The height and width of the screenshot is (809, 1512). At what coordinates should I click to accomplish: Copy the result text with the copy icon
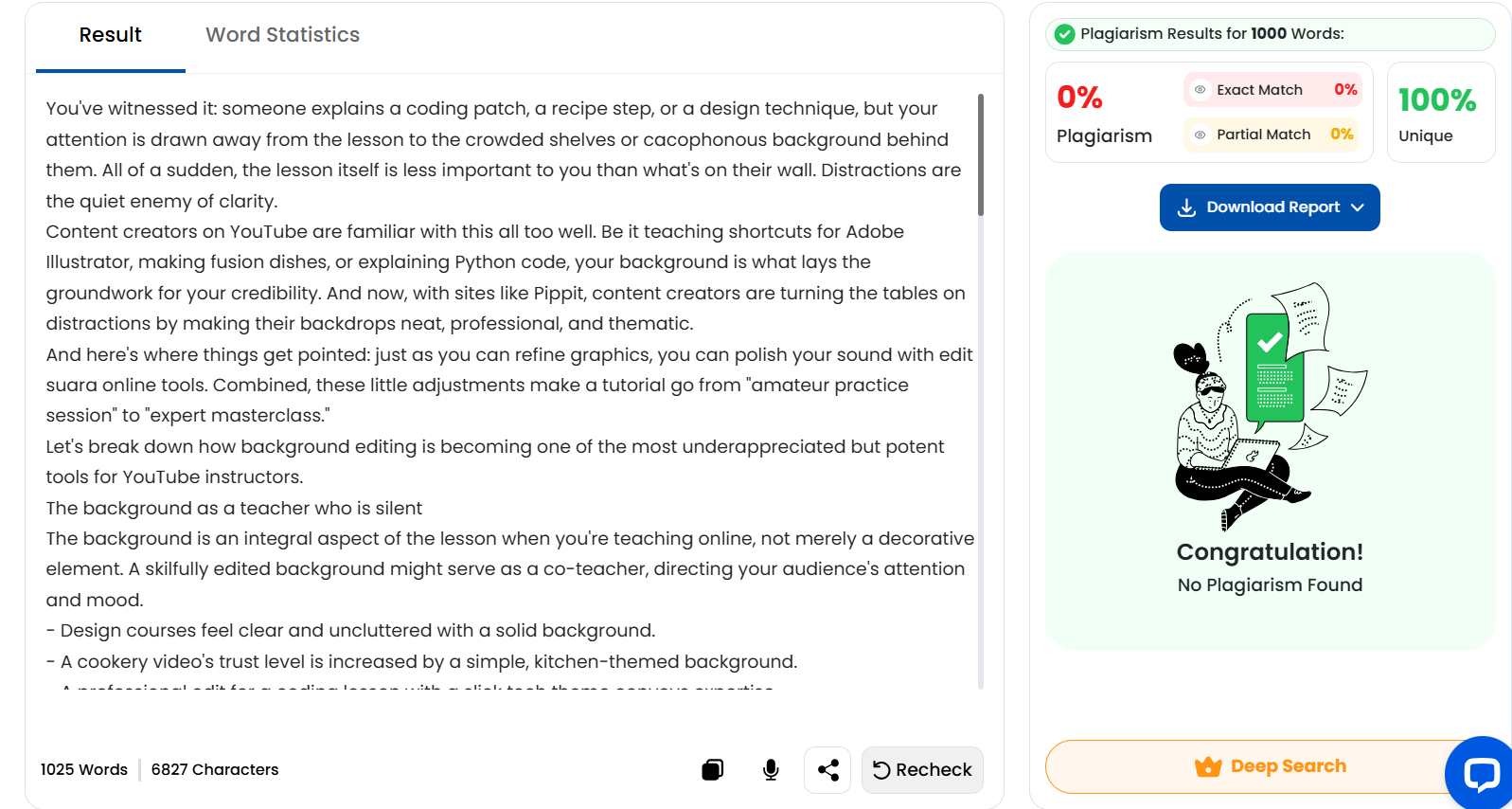713,770
